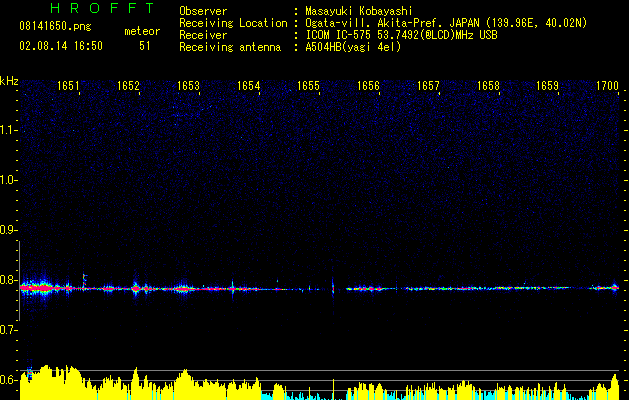
Task: Click the 1.1 kHz axis label
Action: click(x=8, y=130)
